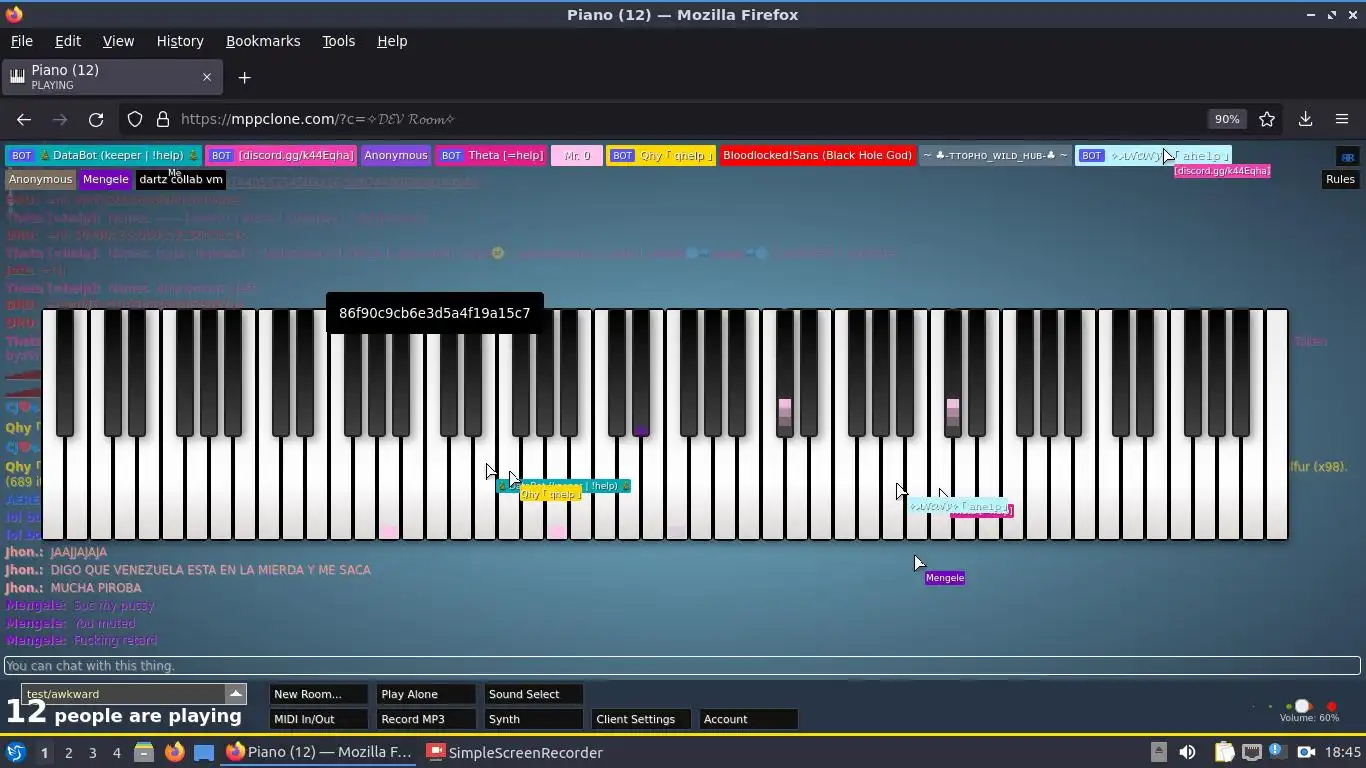1366x768 pixels.
Task: Open the Bookmarks menu
Action: (263, 41)
